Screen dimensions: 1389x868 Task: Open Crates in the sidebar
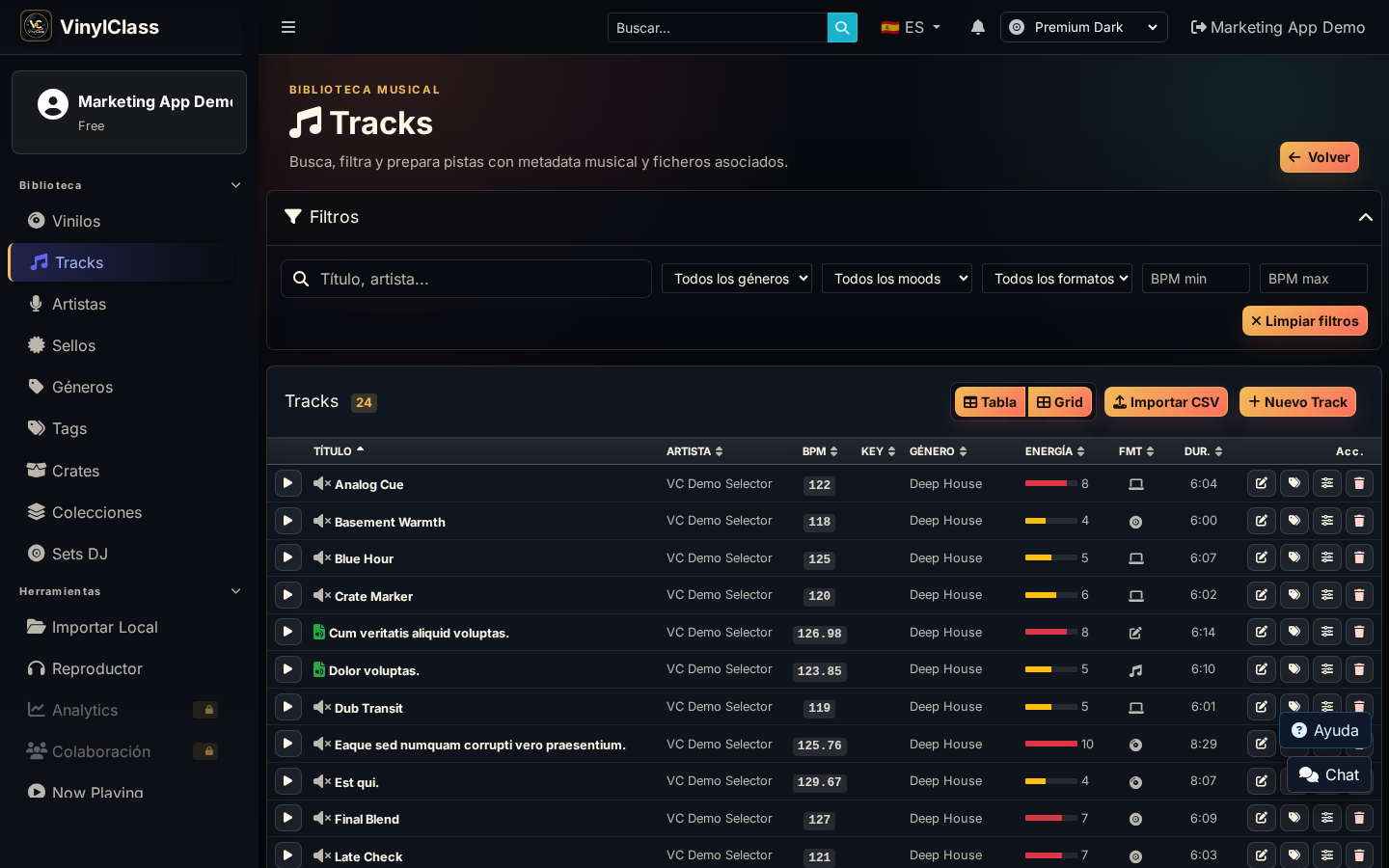tap(123, 471)
